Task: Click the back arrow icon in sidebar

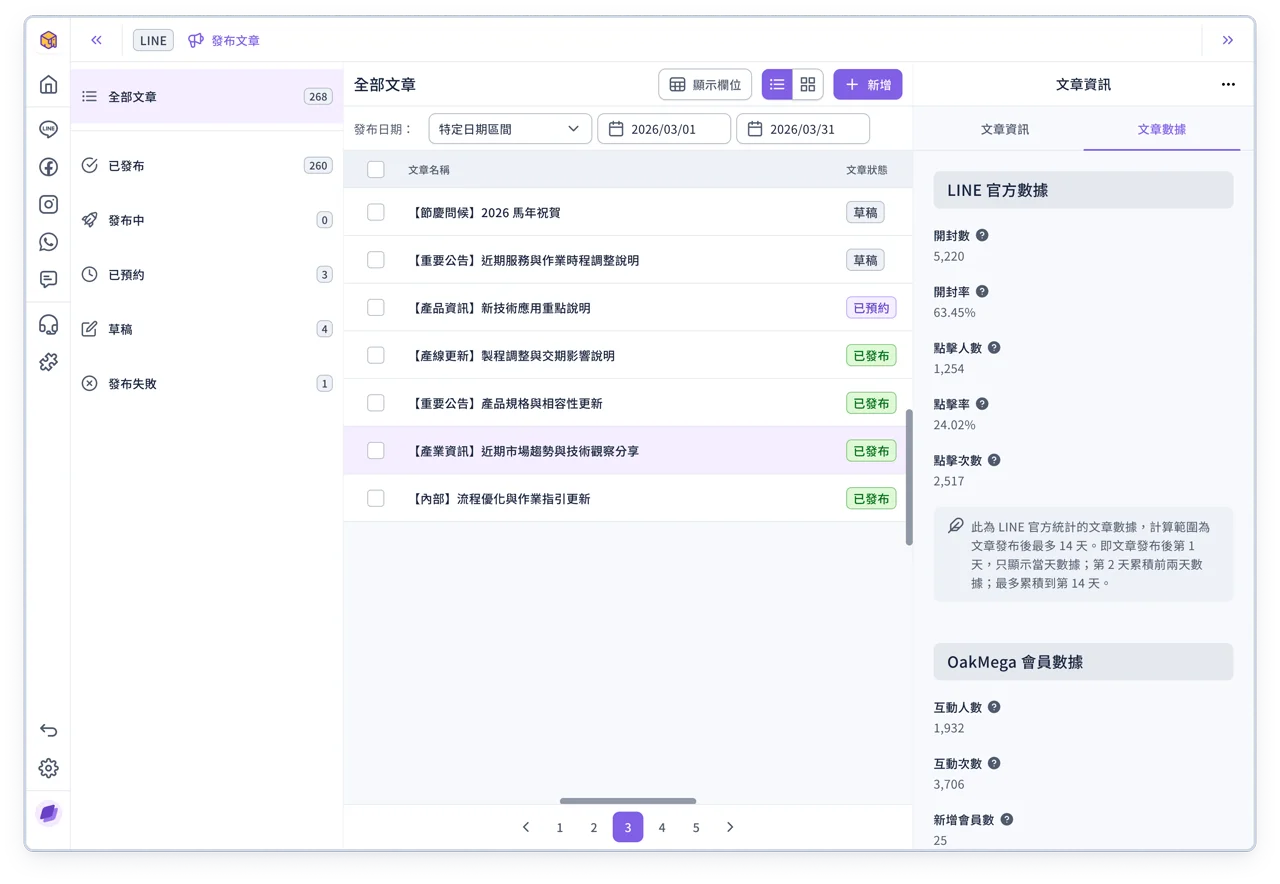Action: [x=48, y=730]
